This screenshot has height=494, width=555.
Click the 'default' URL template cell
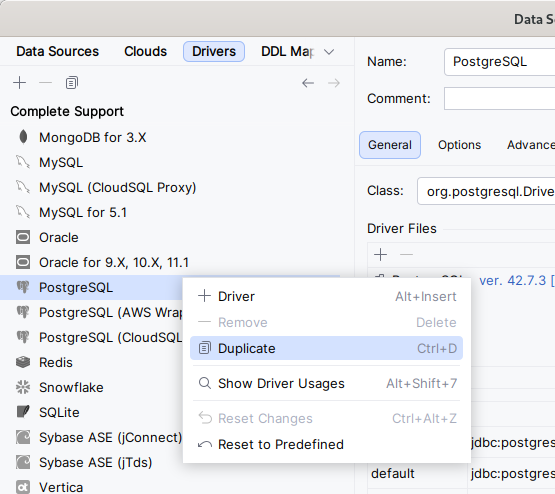[417, 473]
